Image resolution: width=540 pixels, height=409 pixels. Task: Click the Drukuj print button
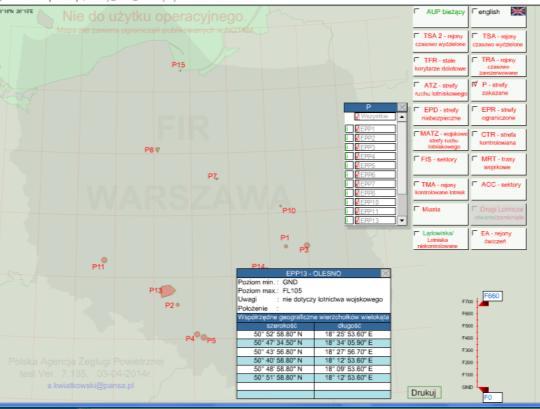(x=424, y=393)
